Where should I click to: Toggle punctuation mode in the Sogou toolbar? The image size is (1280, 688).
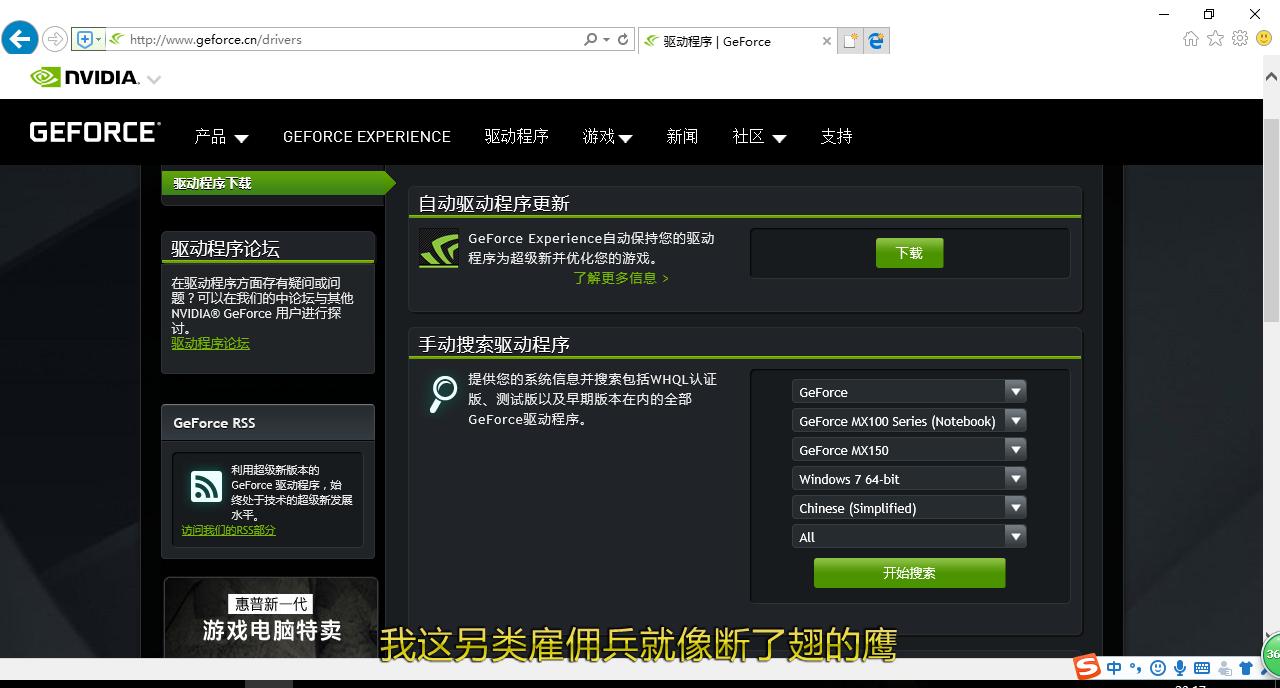(x=1134, y=668)
